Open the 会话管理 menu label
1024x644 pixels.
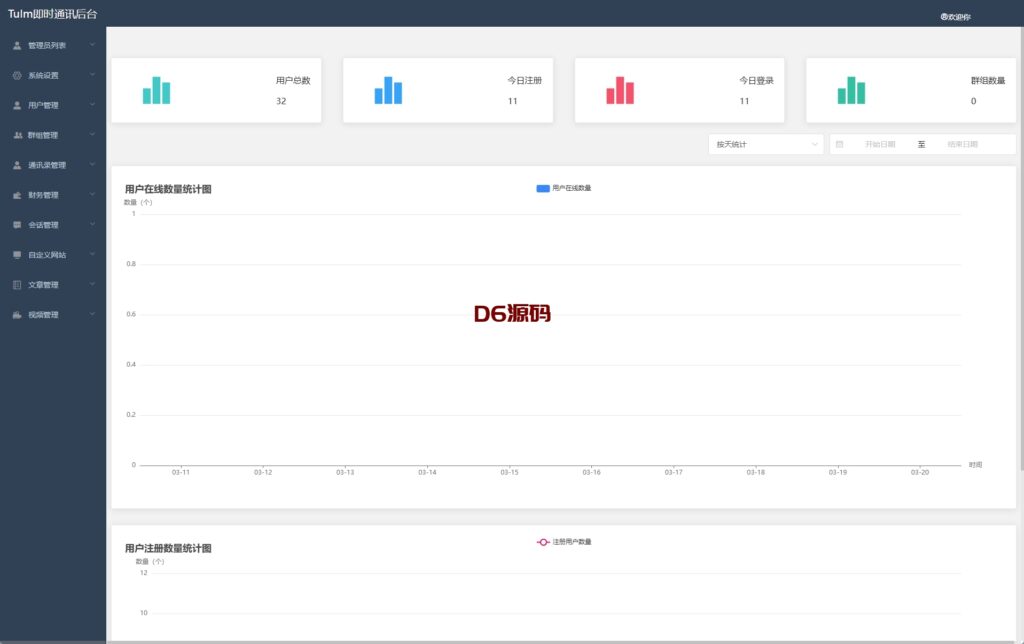[x=43, y=225]
